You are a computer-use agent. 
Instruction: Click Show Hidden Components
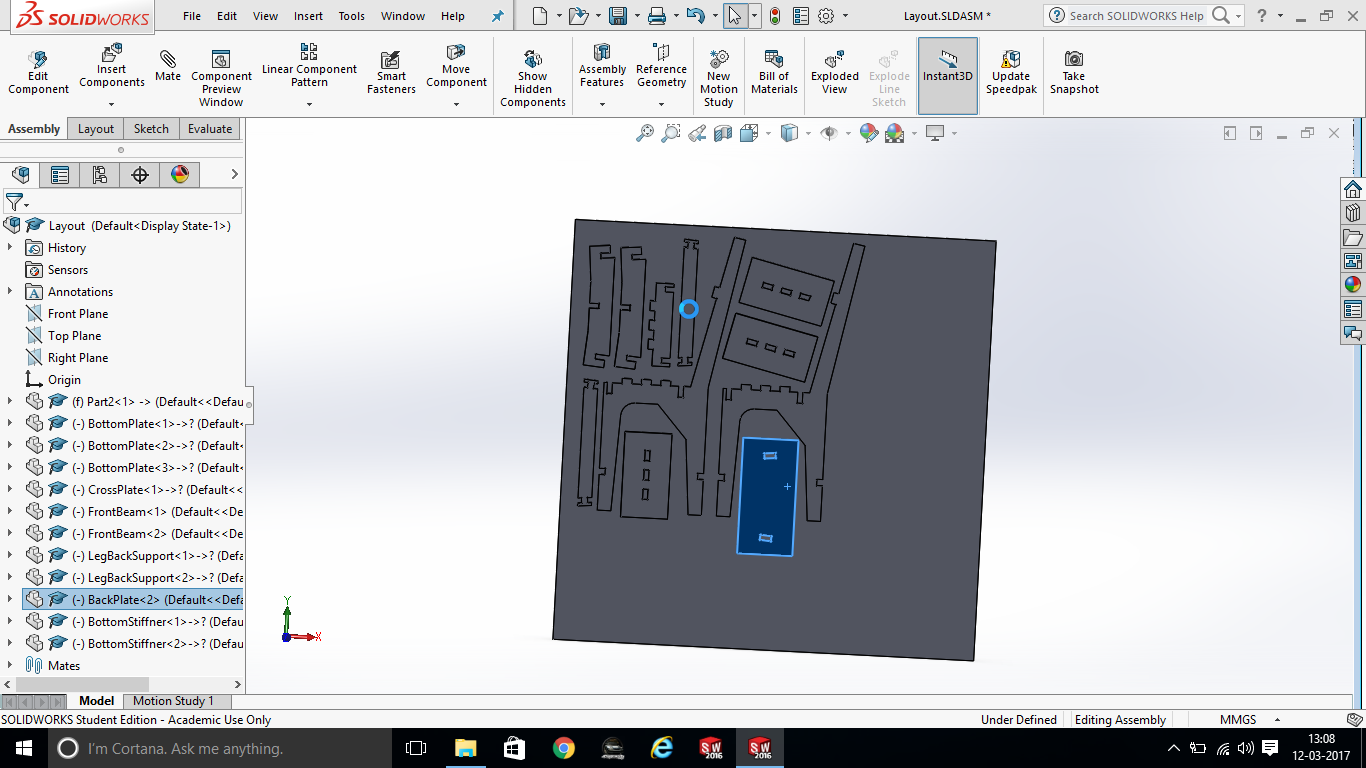tap(533, 78)
